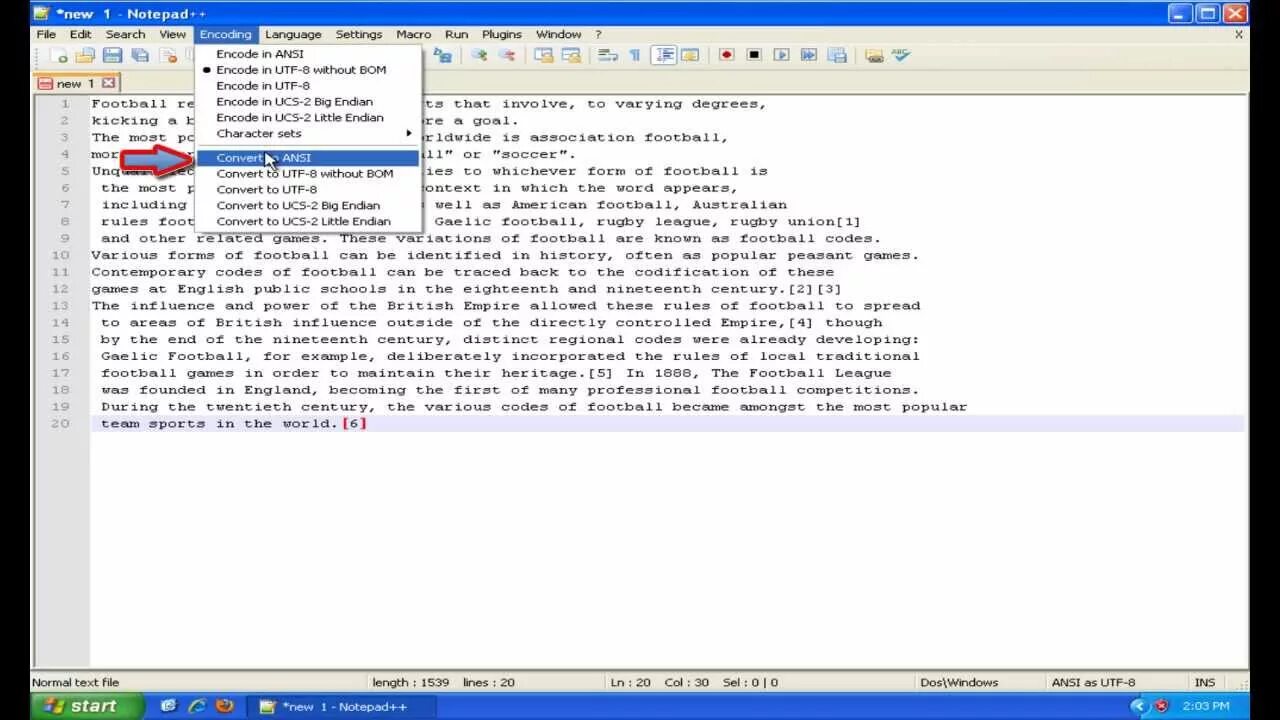The width and height of the screenshot is (1280, 720).
Task: Click the Start Recording macro icon
Action: point(727,55)
